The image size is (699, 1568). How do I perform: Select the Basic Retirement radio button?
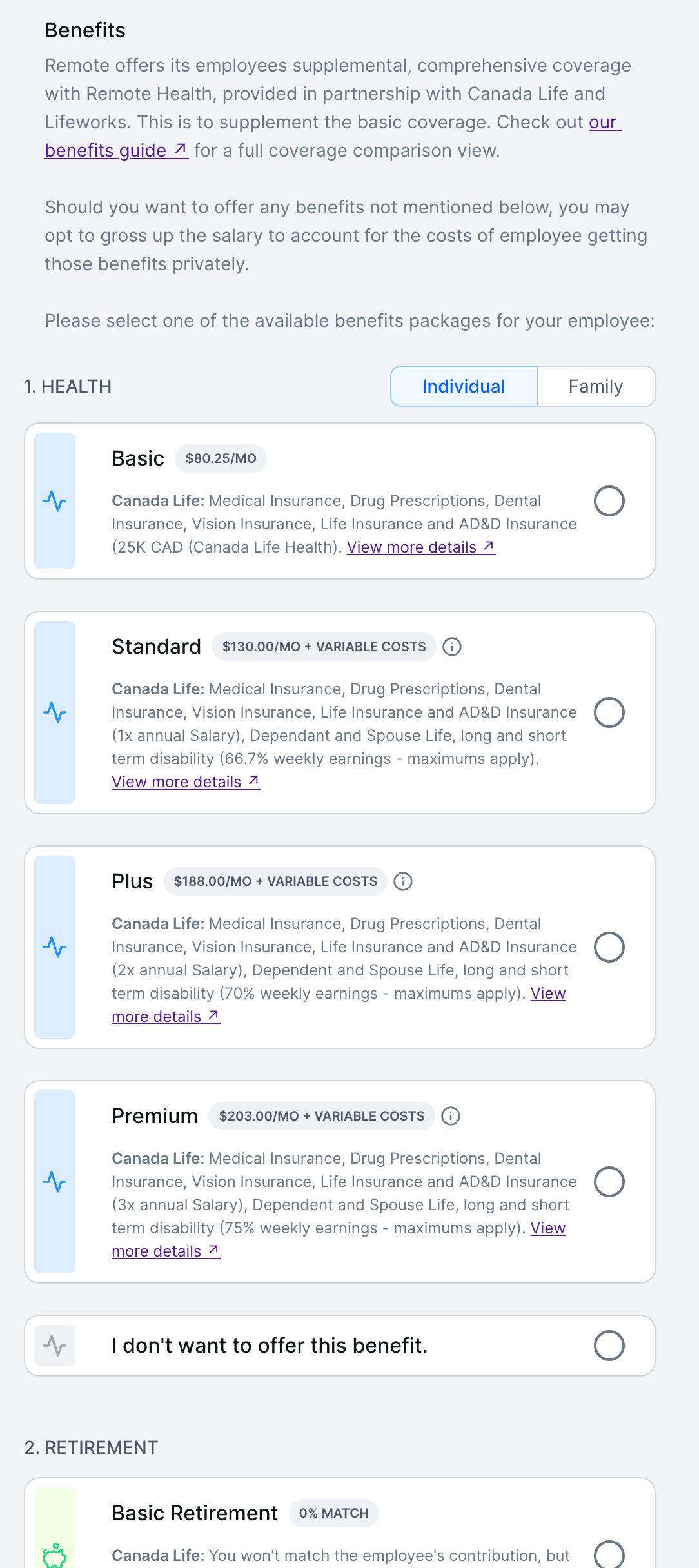609,1555
